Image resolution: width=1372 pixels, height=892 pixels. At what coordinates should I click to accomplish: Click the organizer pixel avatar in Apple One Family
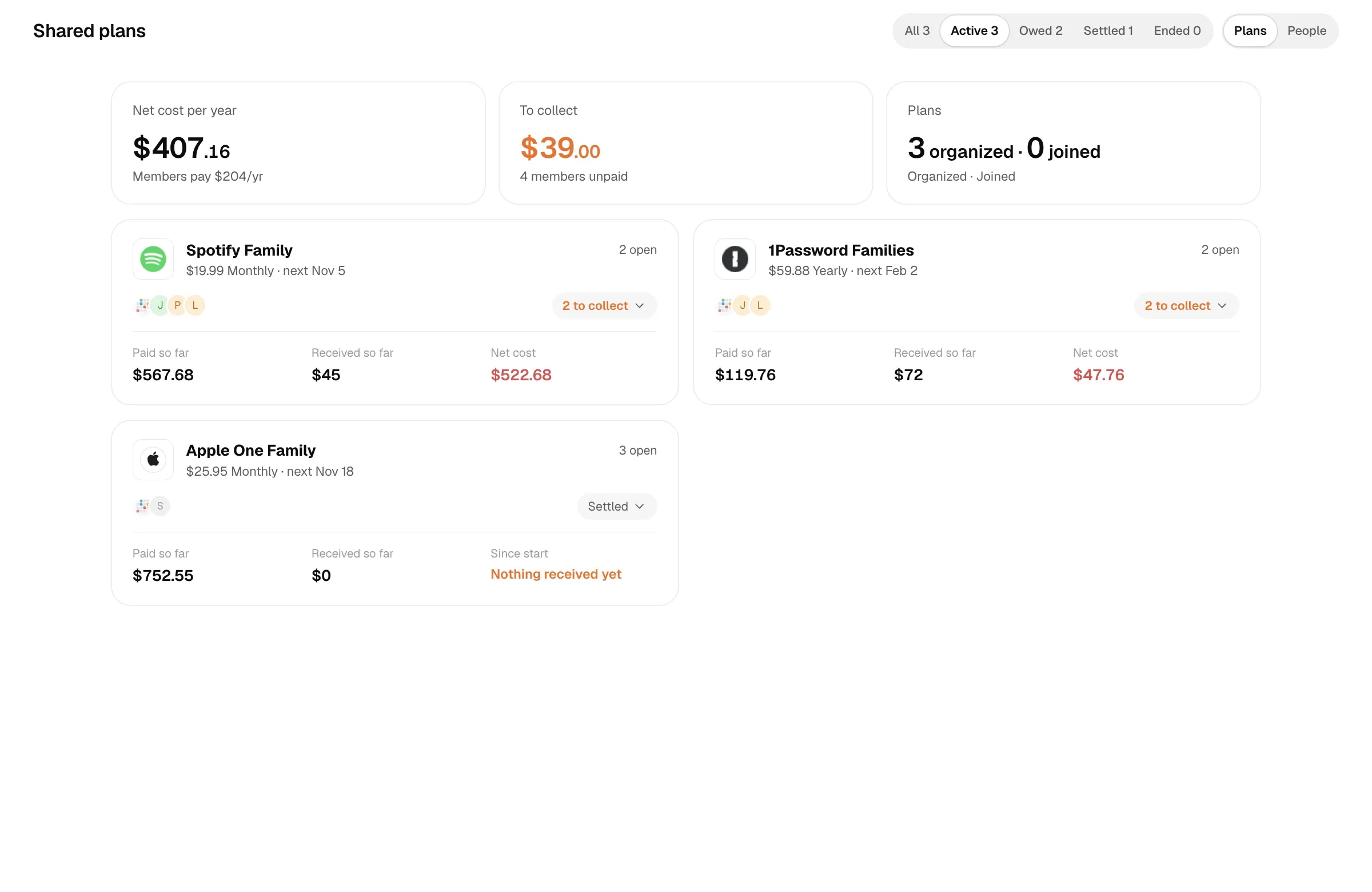(142, 505)
